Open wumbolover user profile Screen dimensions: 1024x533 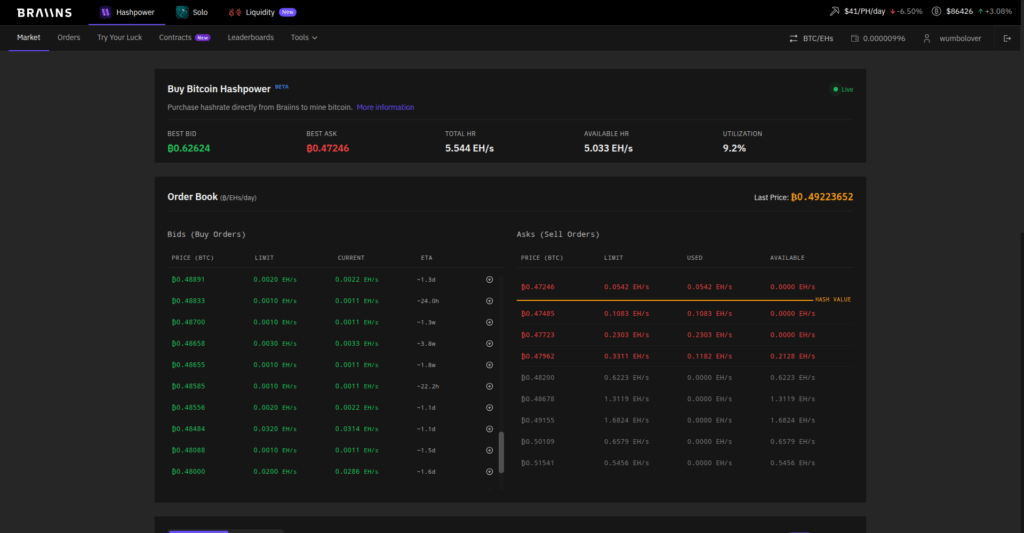point(952,39)
